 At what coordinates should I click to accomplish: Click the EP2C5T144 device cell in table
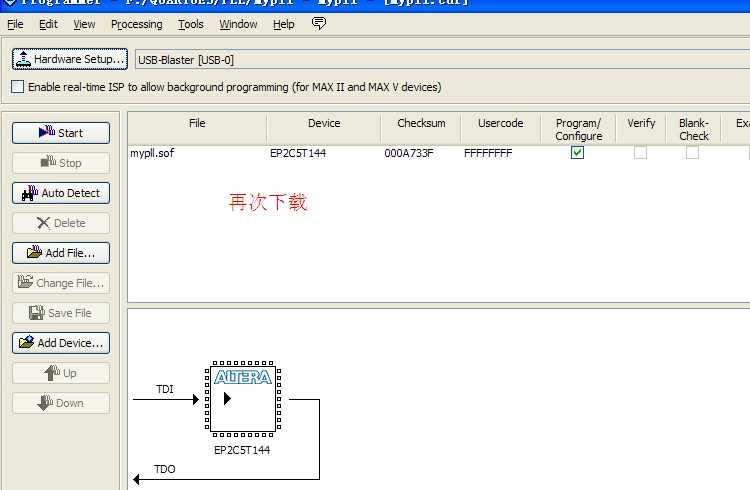(298, 153)
